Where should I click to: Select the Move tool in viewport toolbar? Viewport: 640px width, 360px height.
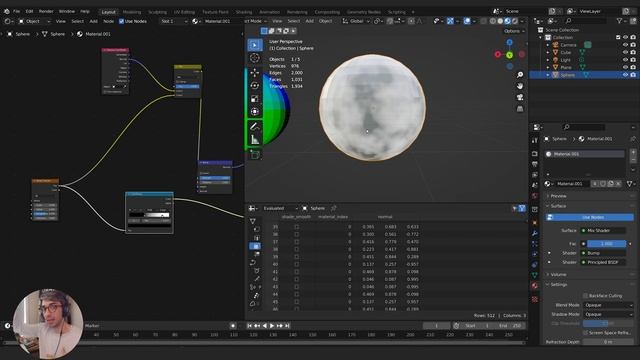[x=255, y=73]
